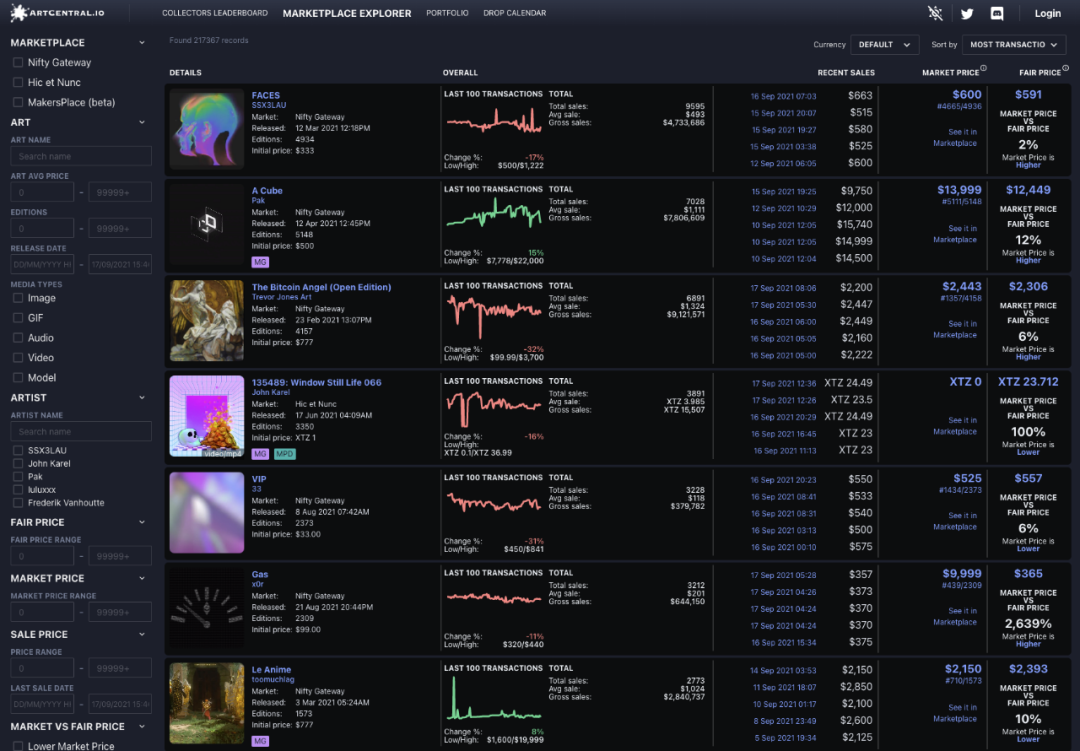Filter by artist John Karel checkbox
1080x751 pixels.
pos(18,463)
